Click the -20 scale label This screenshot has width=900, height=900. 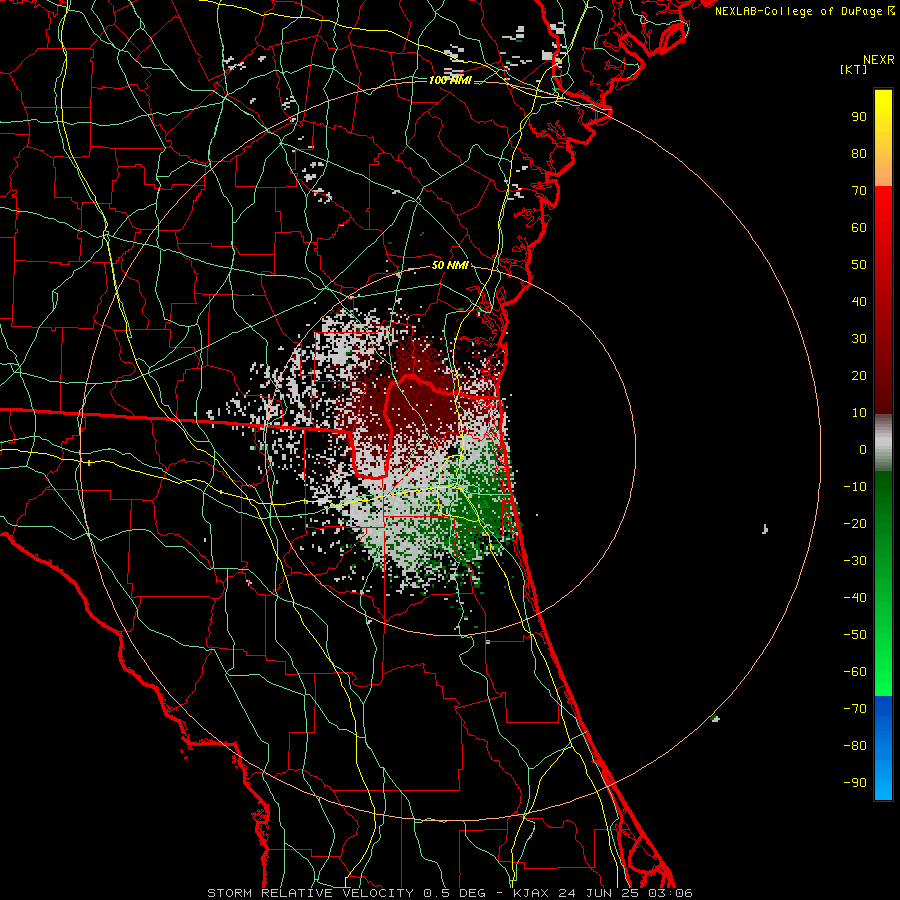click(x=855, y=523)
